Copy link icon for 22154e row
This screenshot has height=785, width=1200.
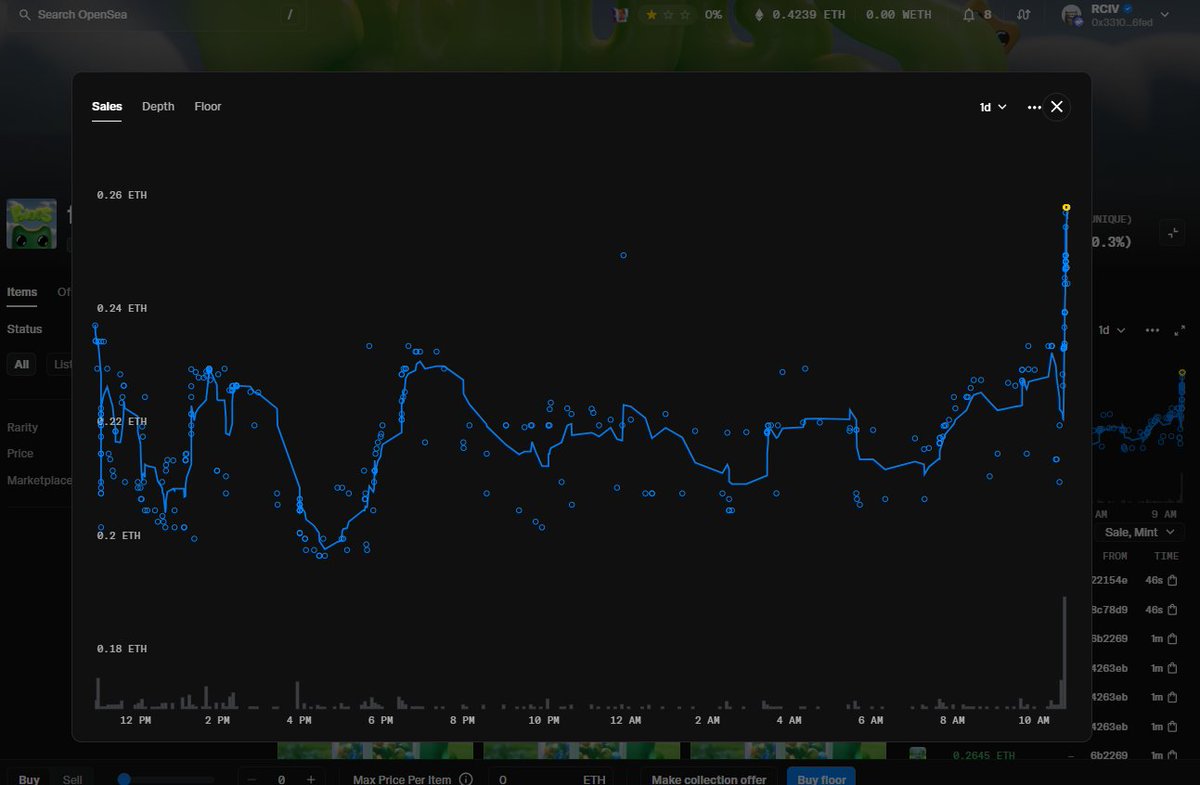[x=1172, y=580]
